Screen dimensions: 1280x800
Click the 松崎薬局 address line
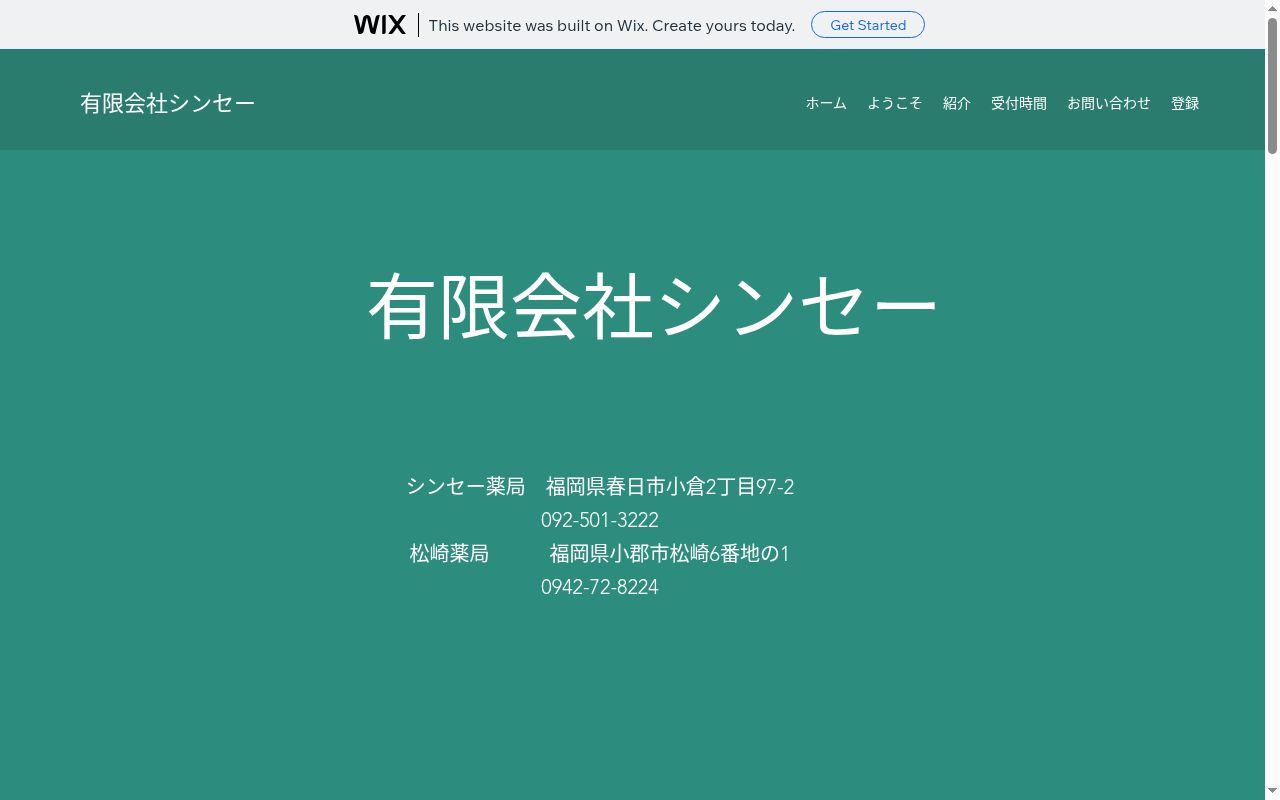click(600, 553)
